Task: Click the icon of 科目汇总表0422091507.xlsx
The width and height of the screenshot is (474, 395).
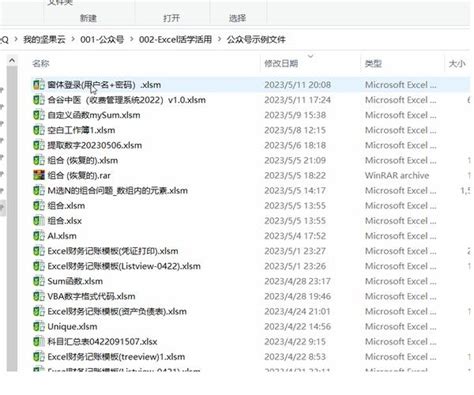Action: (39, 342)
